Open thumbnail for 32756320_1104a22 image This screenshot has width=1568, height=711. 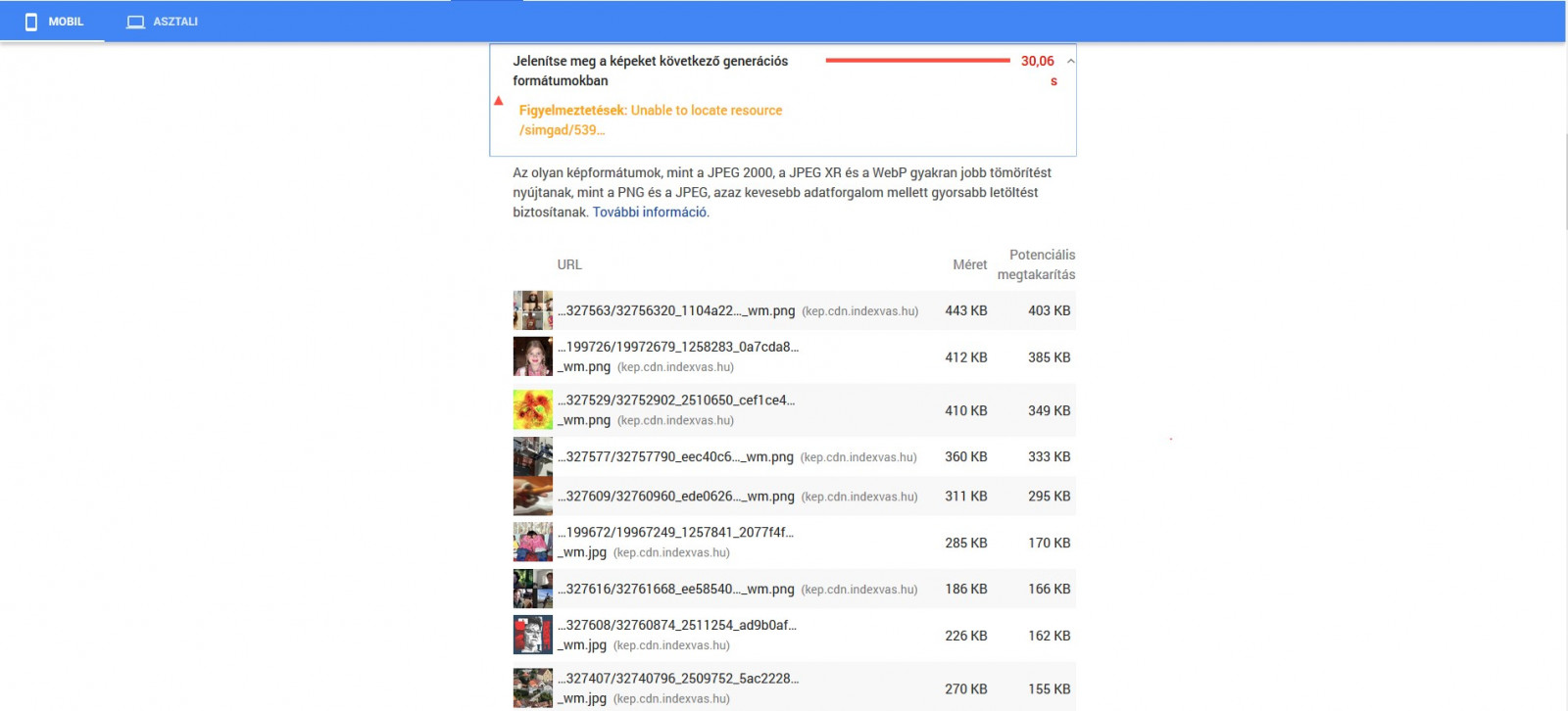pos(533,310)
